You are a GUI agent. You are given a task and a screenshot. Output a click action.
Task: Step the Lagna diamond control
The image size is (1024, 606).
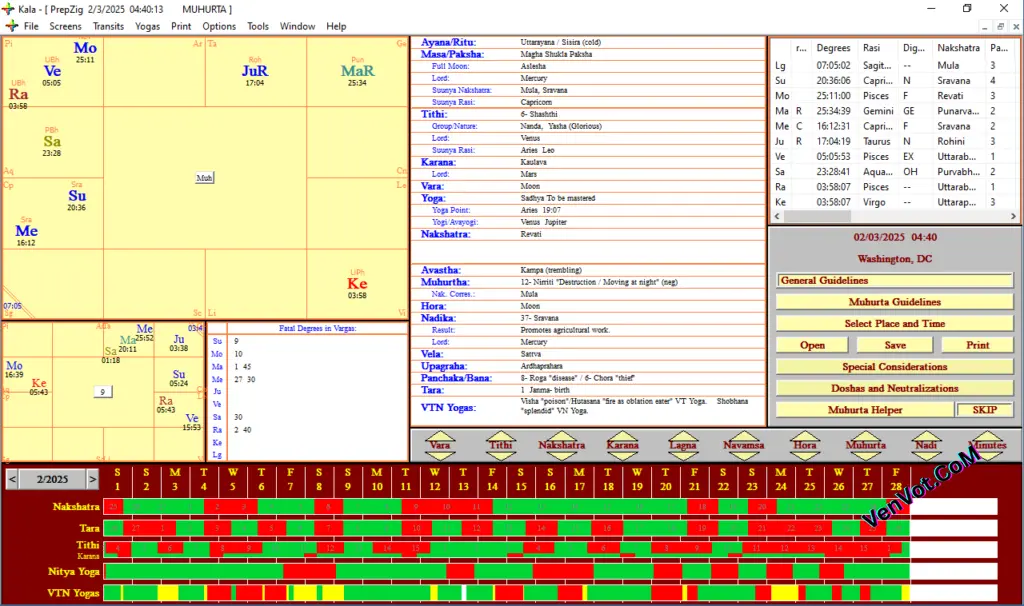[x=683, y=445]
